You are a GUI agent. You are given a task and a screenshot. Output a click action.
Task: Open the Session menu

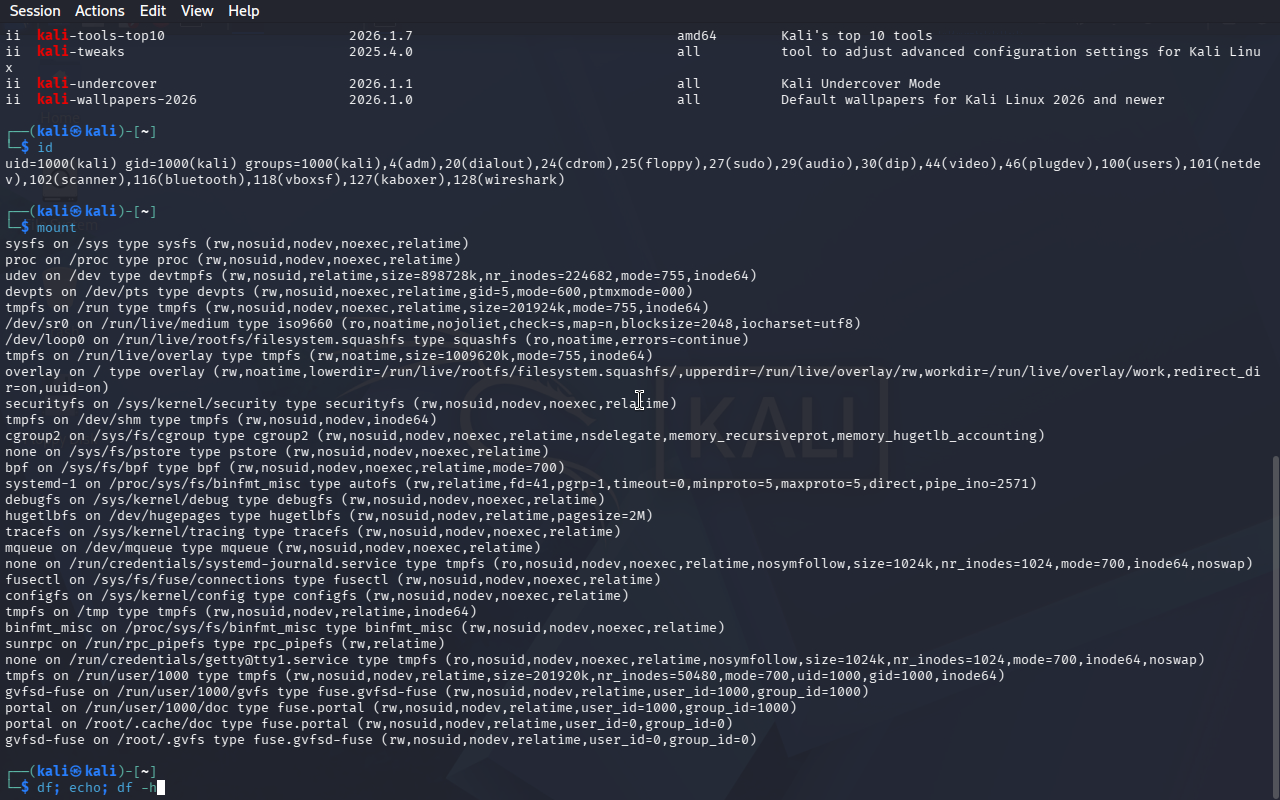[35, 11]
